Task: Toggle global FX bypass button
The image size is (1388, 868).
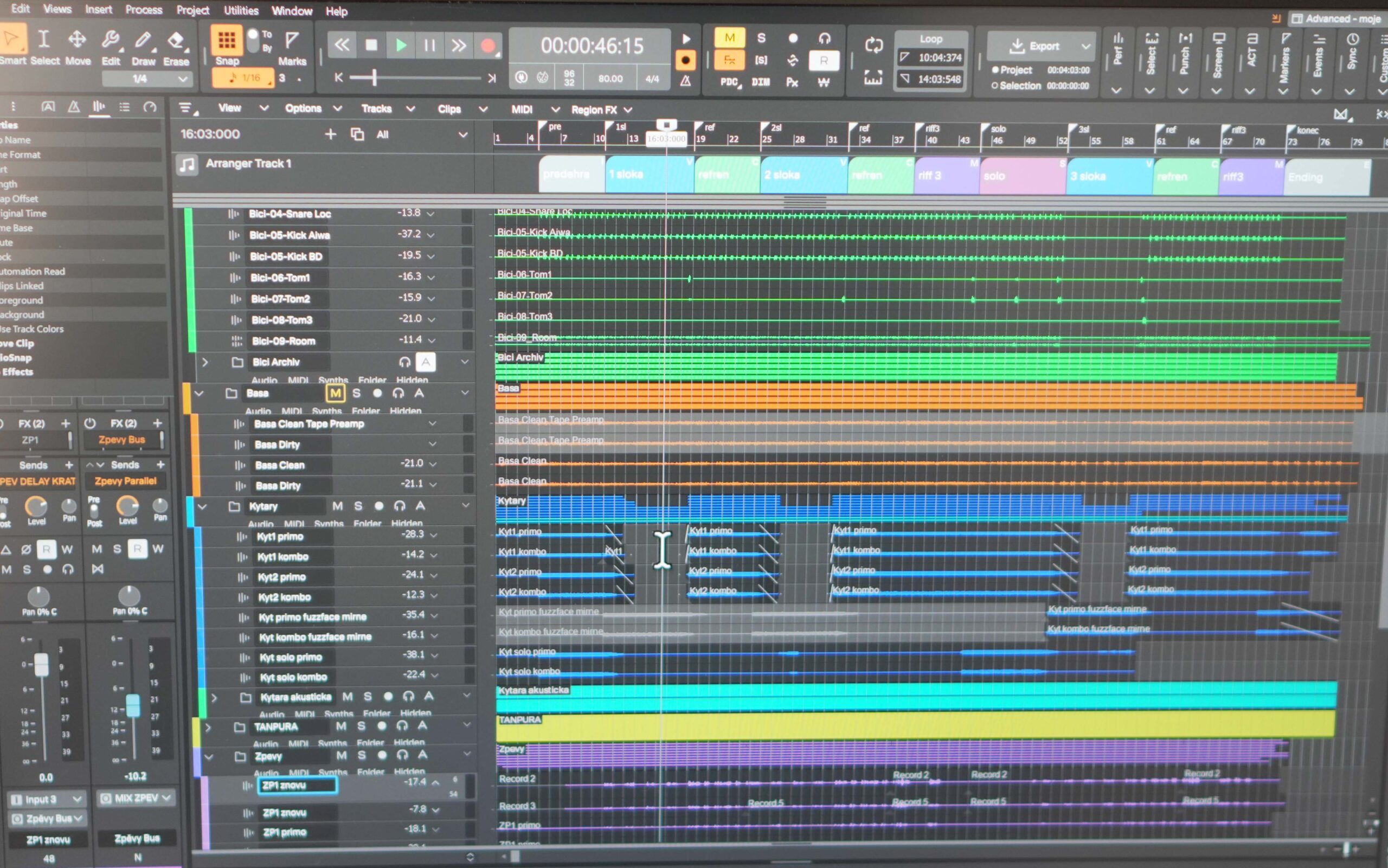Action: [x=730, y=60]
